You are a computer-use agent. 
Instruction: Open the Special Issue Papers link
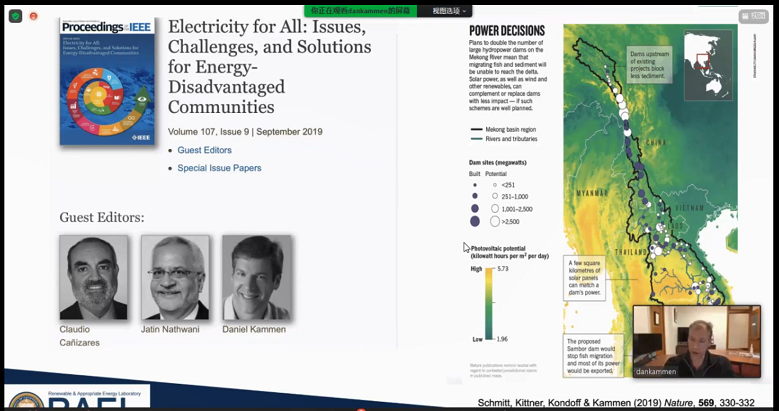click(219, 168)
